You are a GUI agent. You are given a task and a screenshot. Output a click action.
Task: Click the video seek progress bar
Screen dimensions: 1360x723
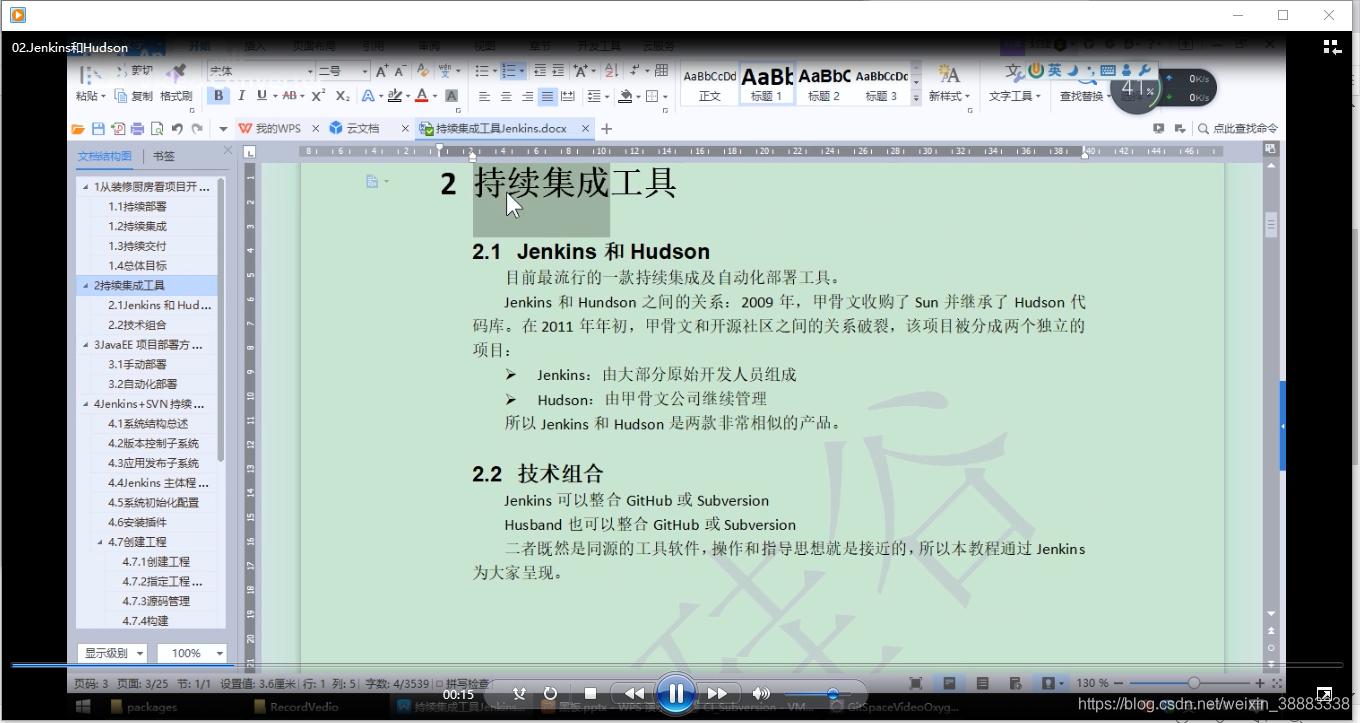(677, 665)
